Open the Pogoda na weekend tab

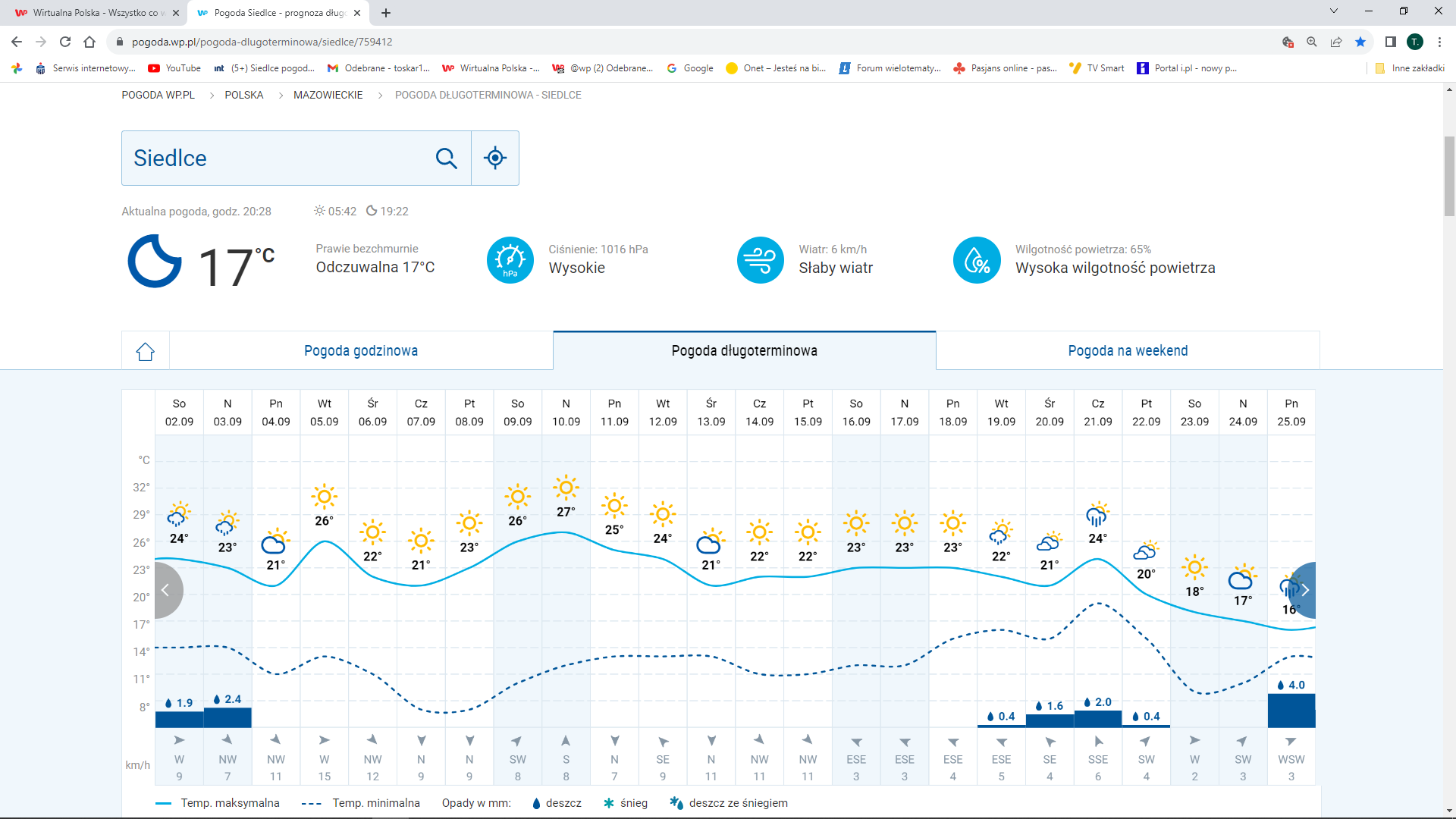point(1128,351)
